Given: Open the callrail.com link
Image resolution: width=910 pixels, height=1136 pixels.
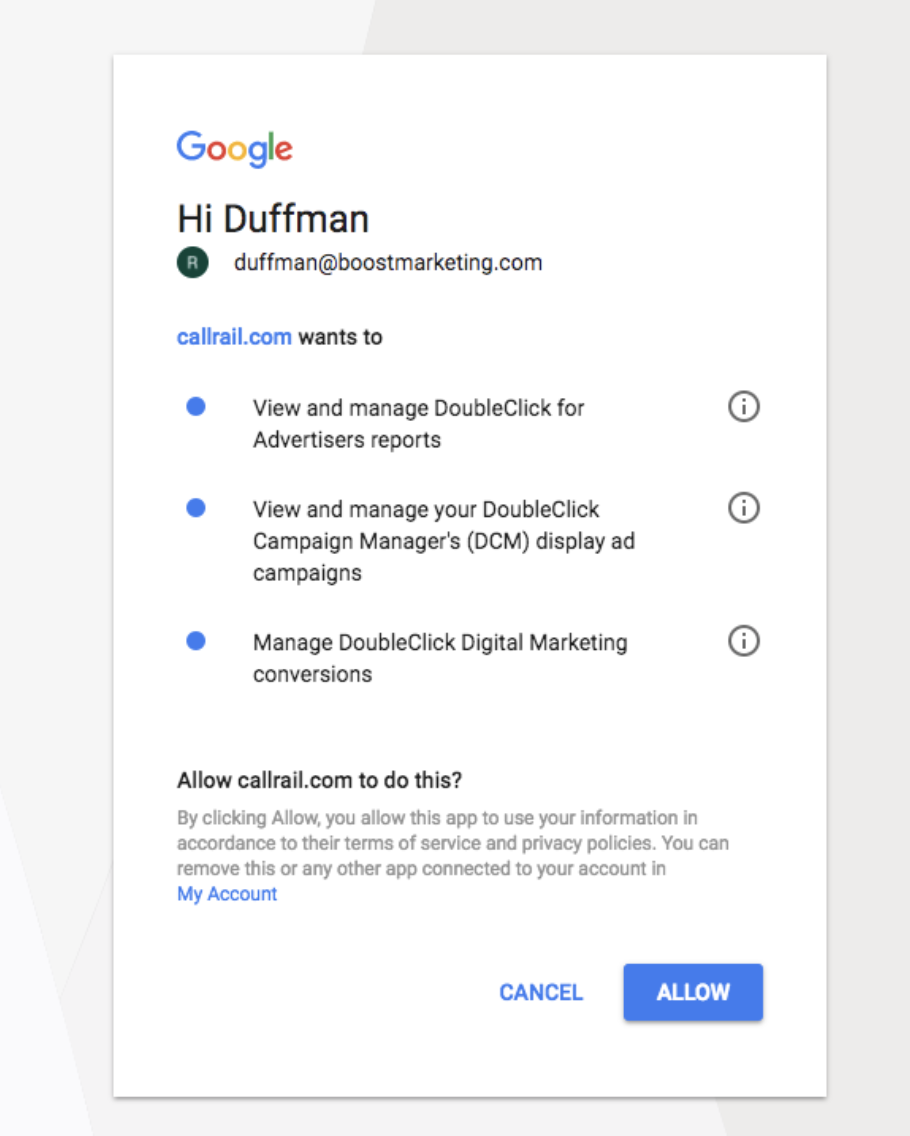Looking at the screenshot, I should point(234,337).
